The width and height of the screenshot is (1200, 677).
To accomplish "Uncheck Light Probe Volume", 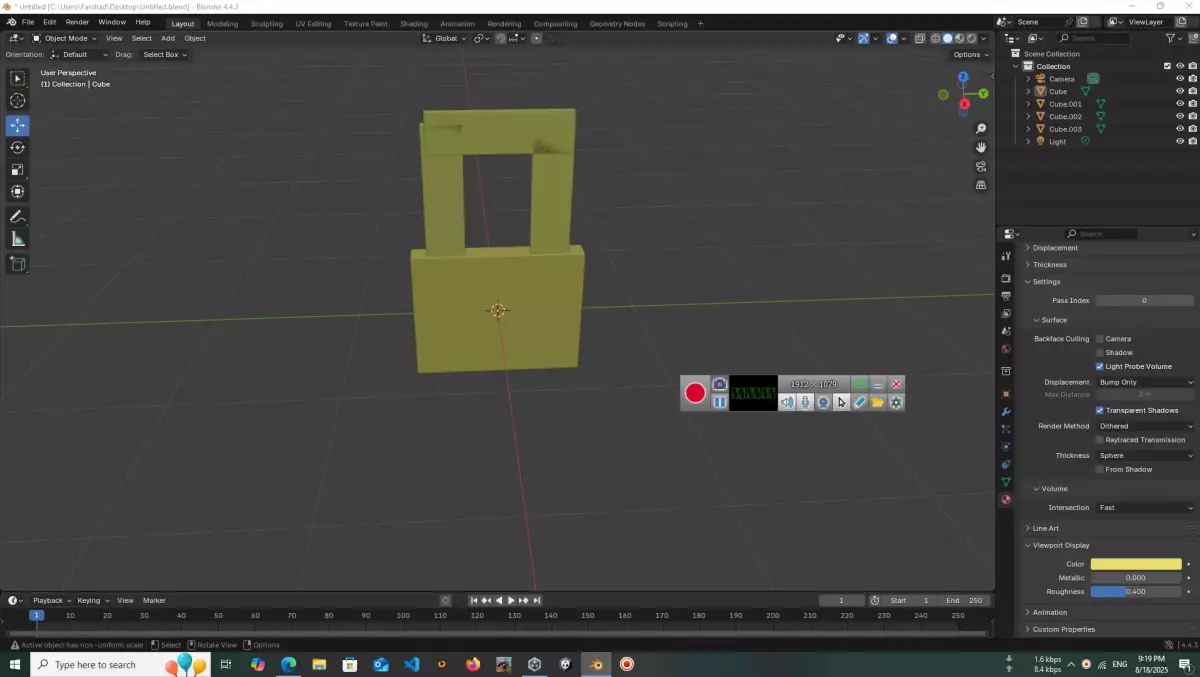I will pyautogui.click(x=1100, y=366).
